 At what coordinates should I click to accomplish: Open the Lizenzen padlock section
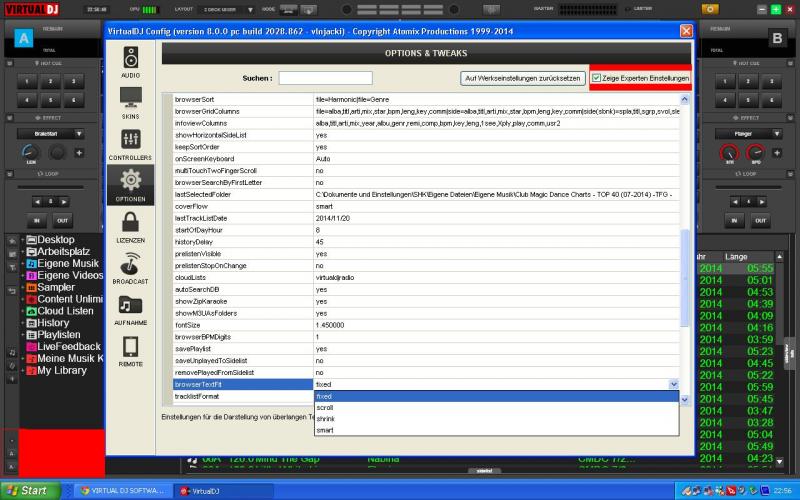130,226
